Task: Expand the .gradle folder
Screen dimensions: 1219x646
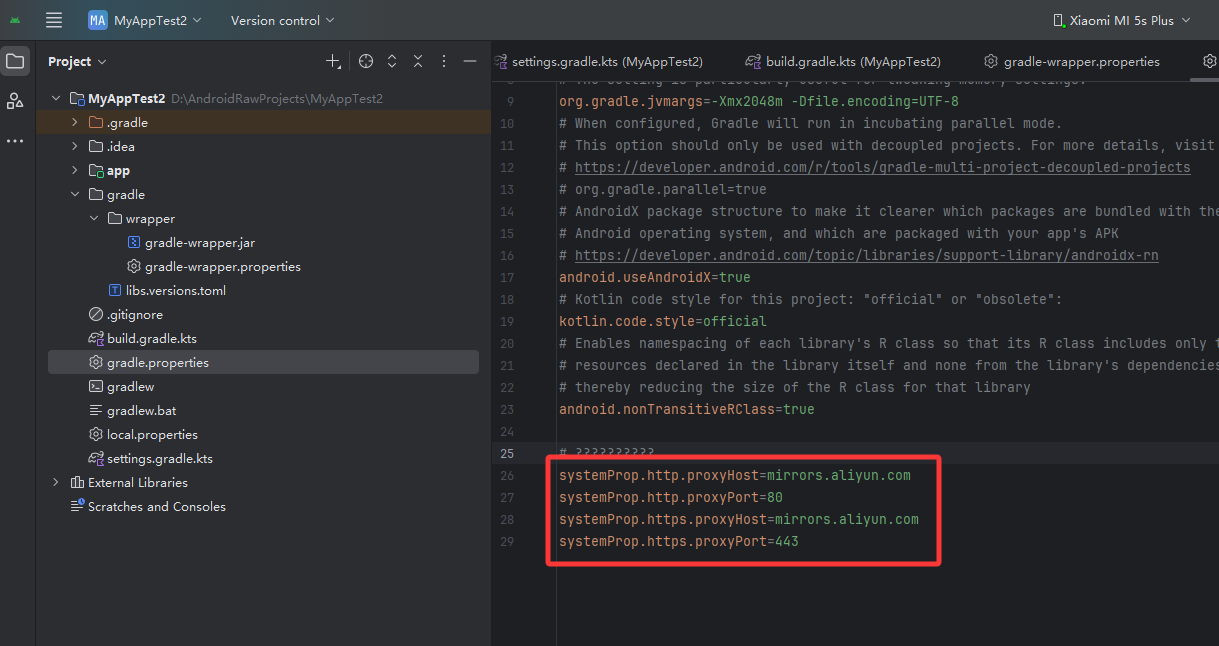Action: click(x=74, y=123)
